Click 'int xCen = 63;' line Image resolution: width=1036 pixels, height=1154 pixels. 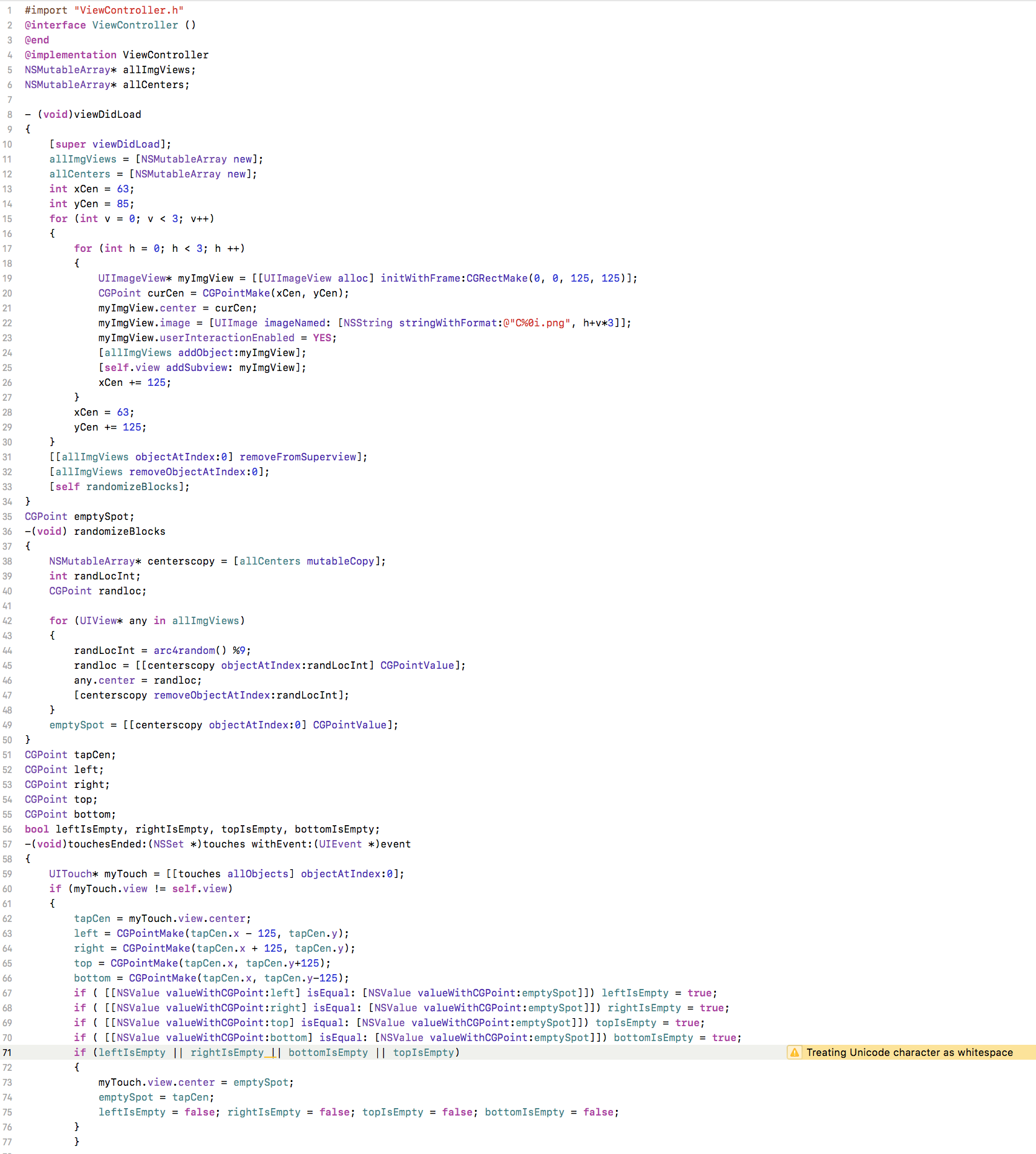coord(92,189)
